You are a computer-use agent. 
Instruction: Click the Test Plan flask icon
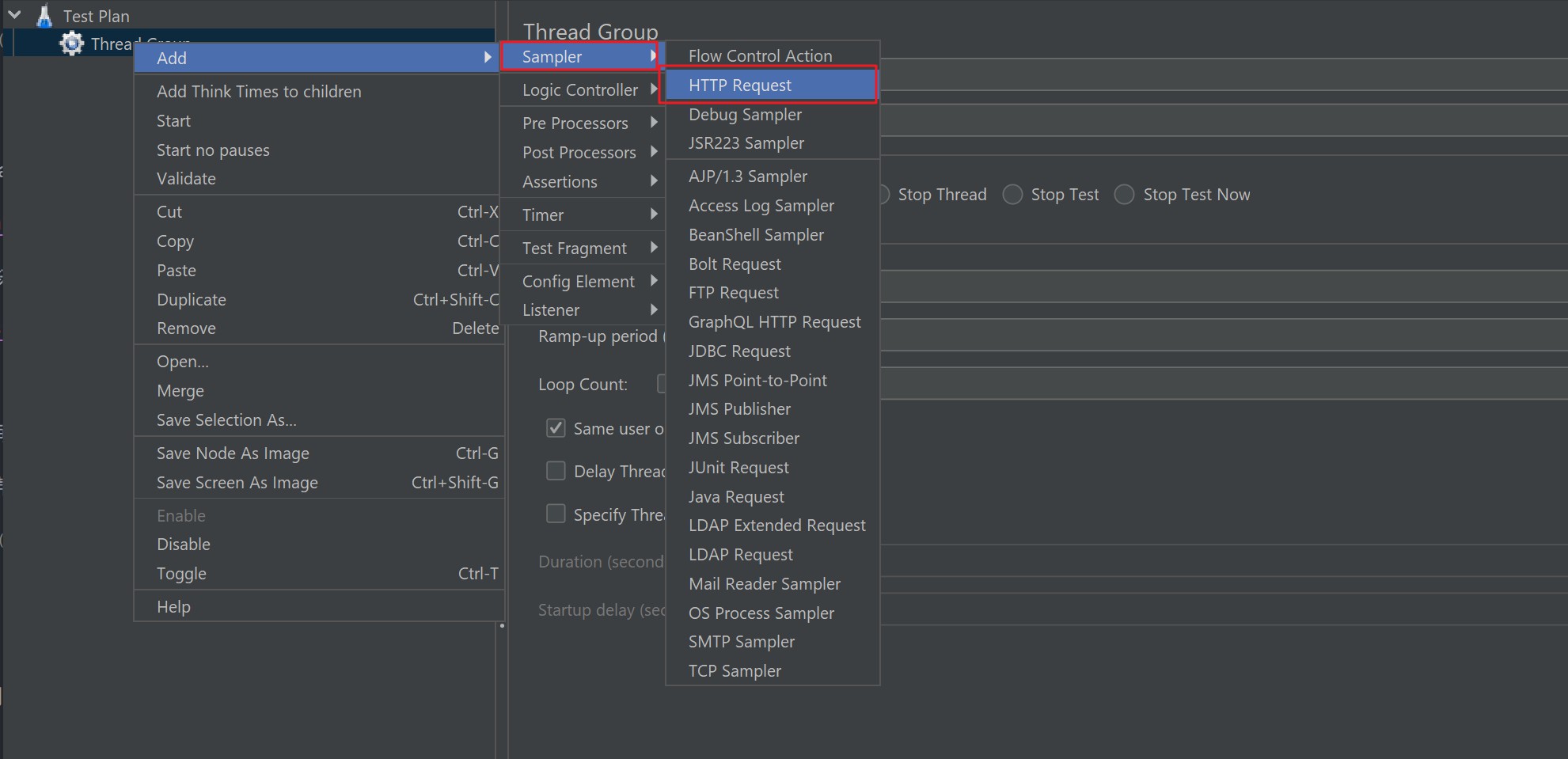[44, 15]
